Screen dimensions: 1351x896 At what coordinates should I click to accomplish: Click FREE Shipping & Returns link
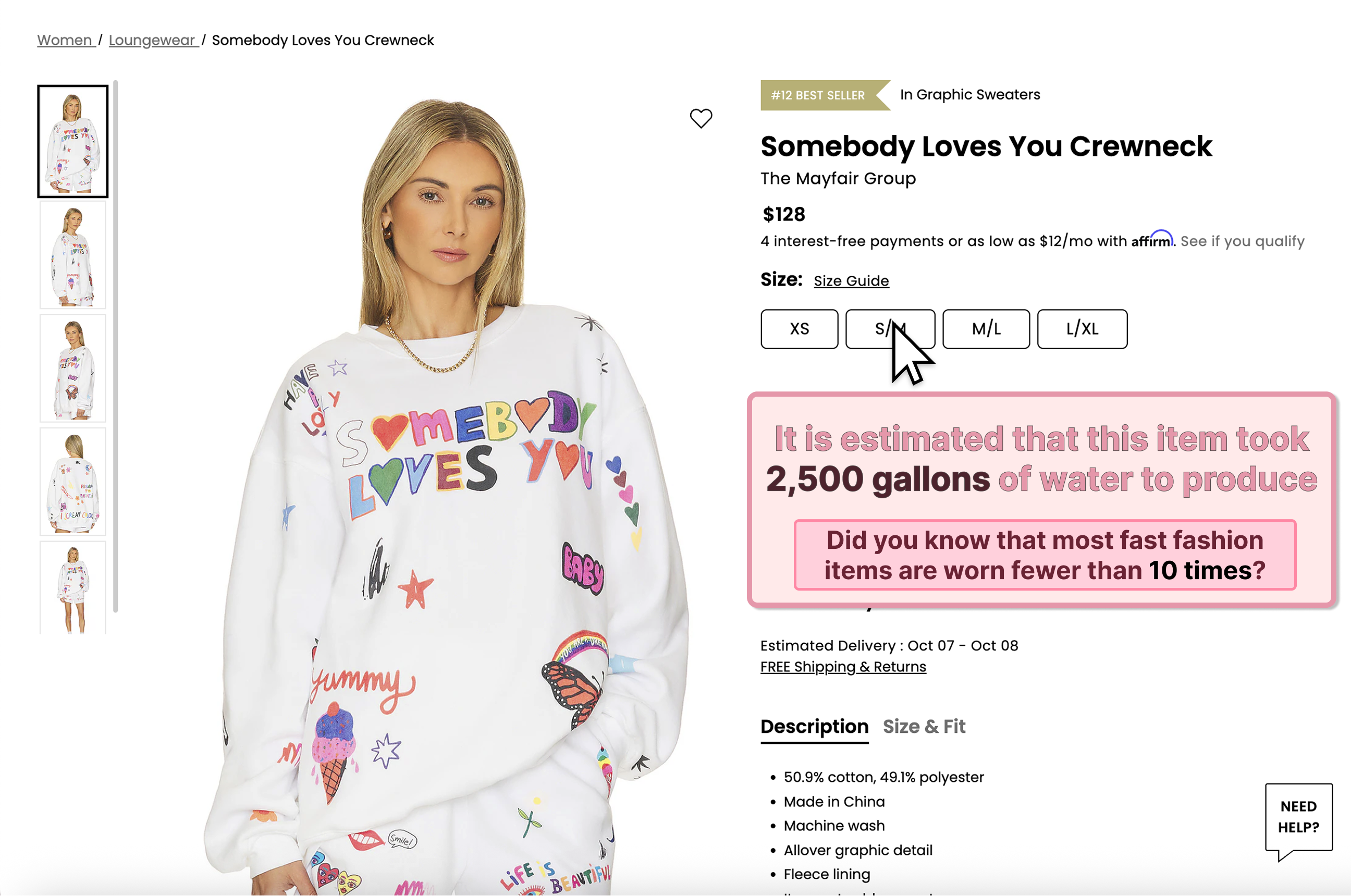point(843,667)
